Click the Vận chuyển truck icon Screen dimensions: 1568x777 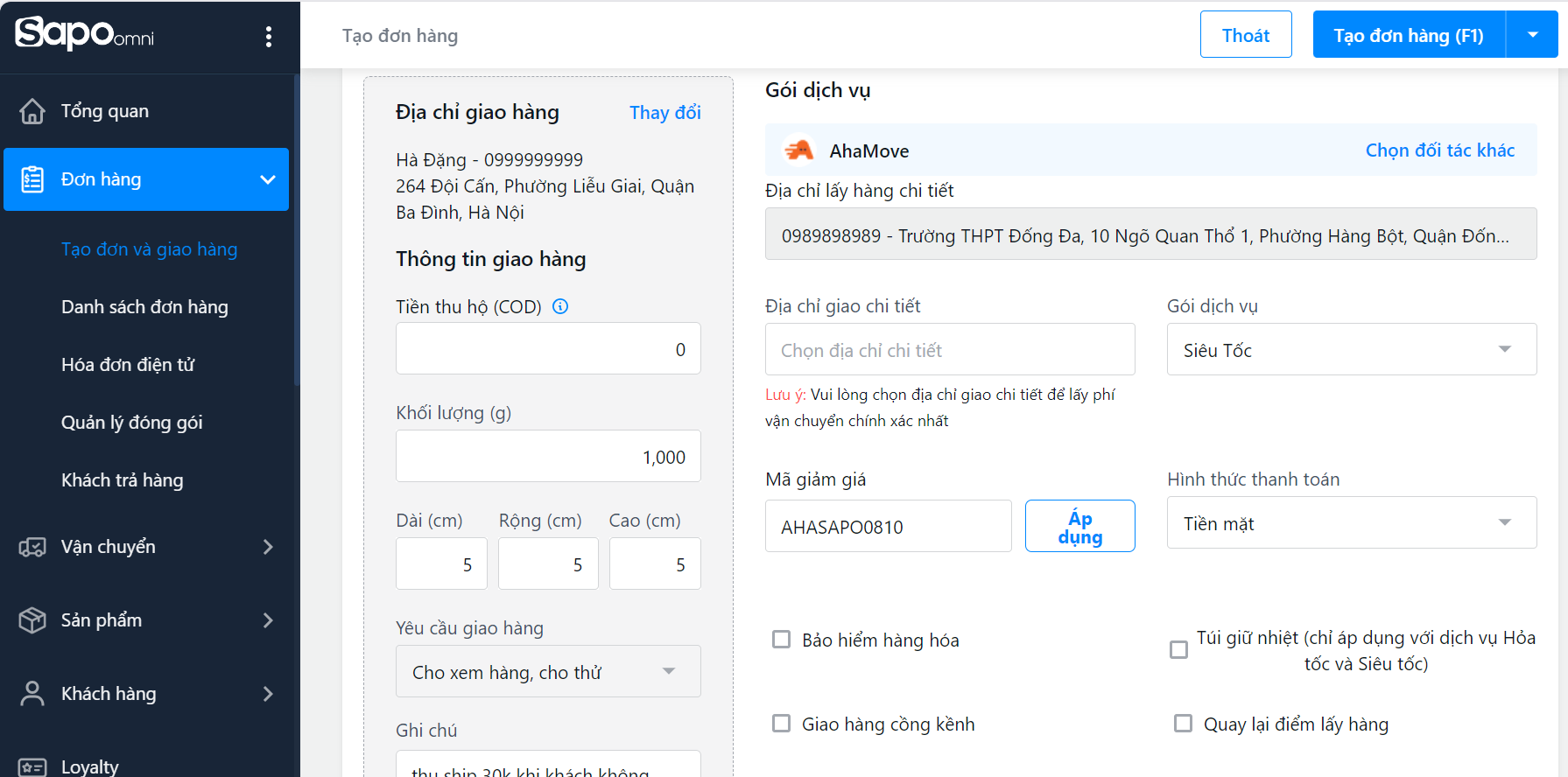[32, 547]
